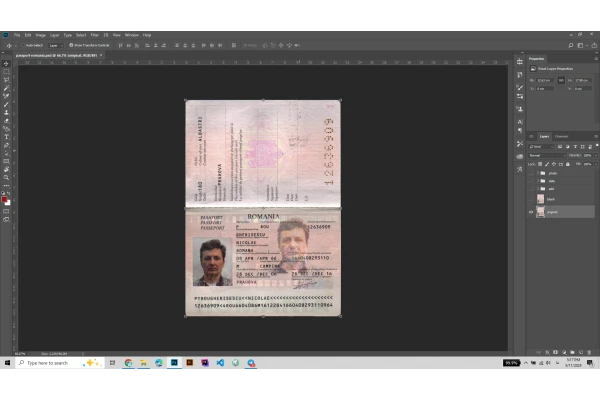
Task: Click the white background color swatch
Action: click(8, 203)
